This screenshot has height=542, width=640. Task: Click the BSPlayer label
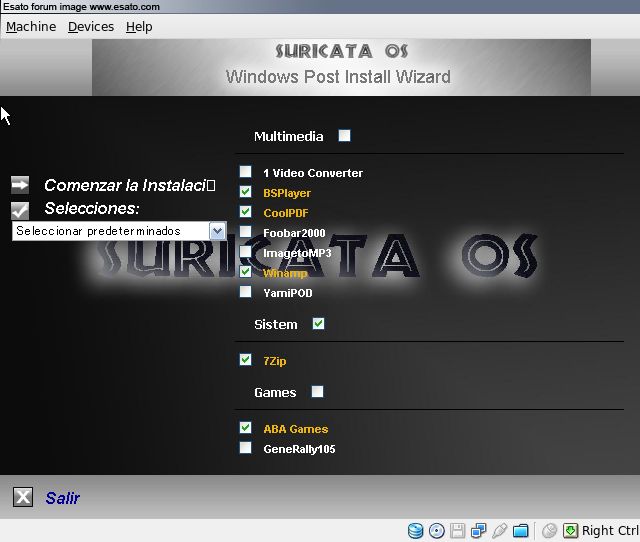287,193
